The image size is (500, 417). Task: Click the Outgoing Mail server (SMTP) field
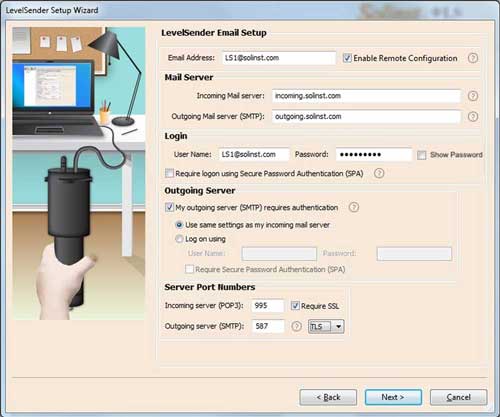point(366,117)
